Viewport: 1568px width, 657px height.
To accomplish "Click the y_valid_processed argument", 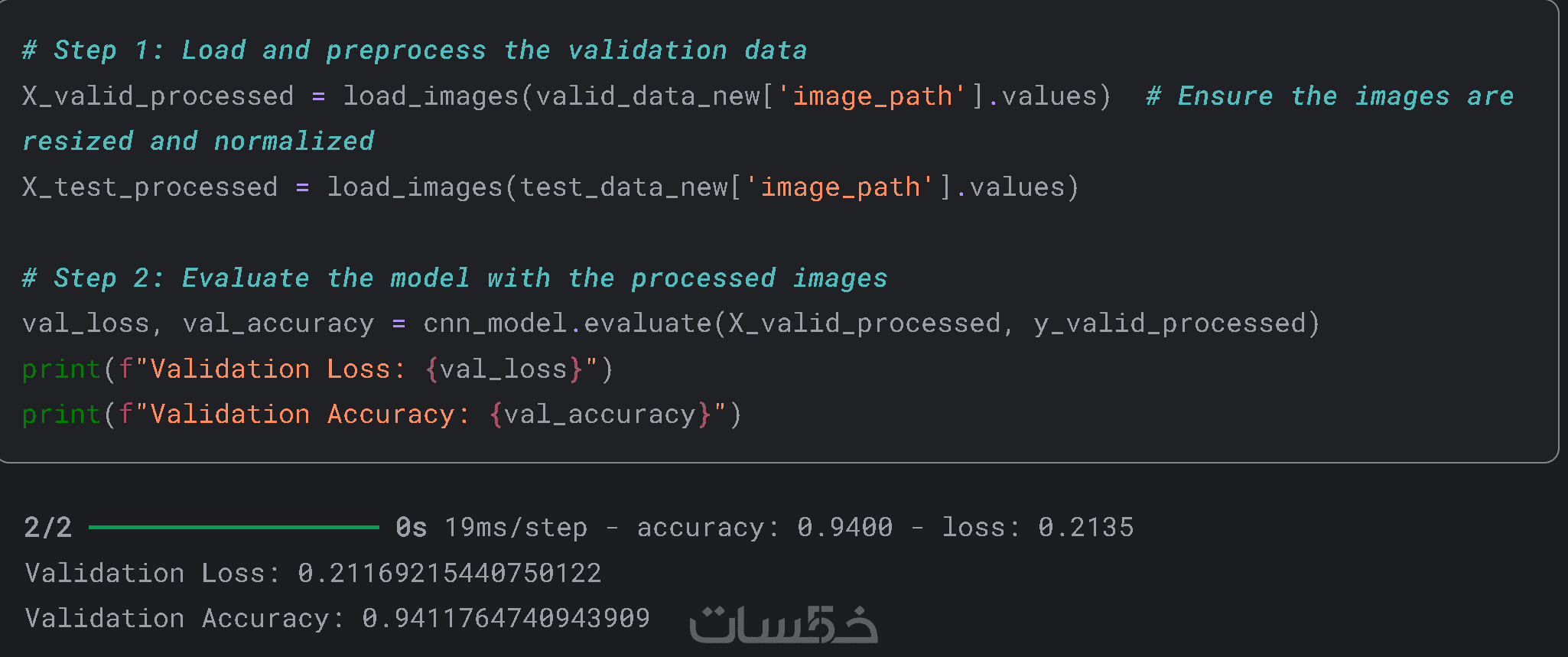I will (1169, 324).
